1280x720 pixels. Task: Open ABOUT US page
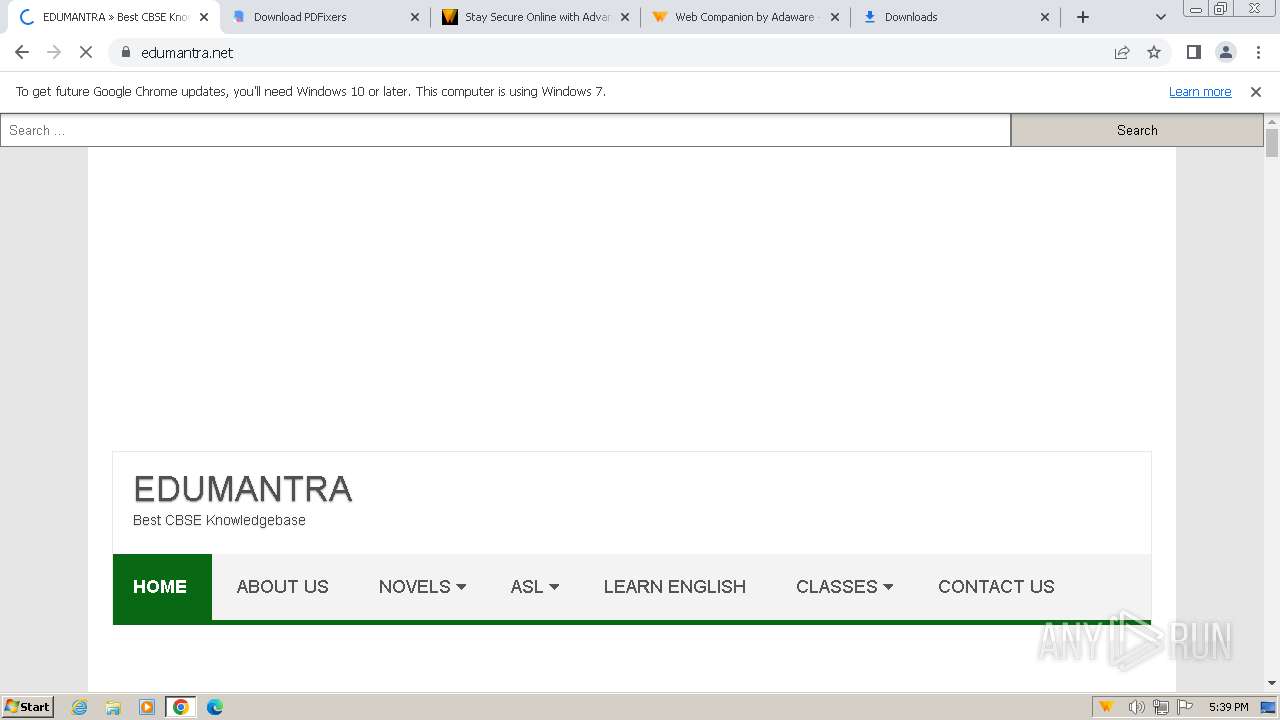coord(282,587)
